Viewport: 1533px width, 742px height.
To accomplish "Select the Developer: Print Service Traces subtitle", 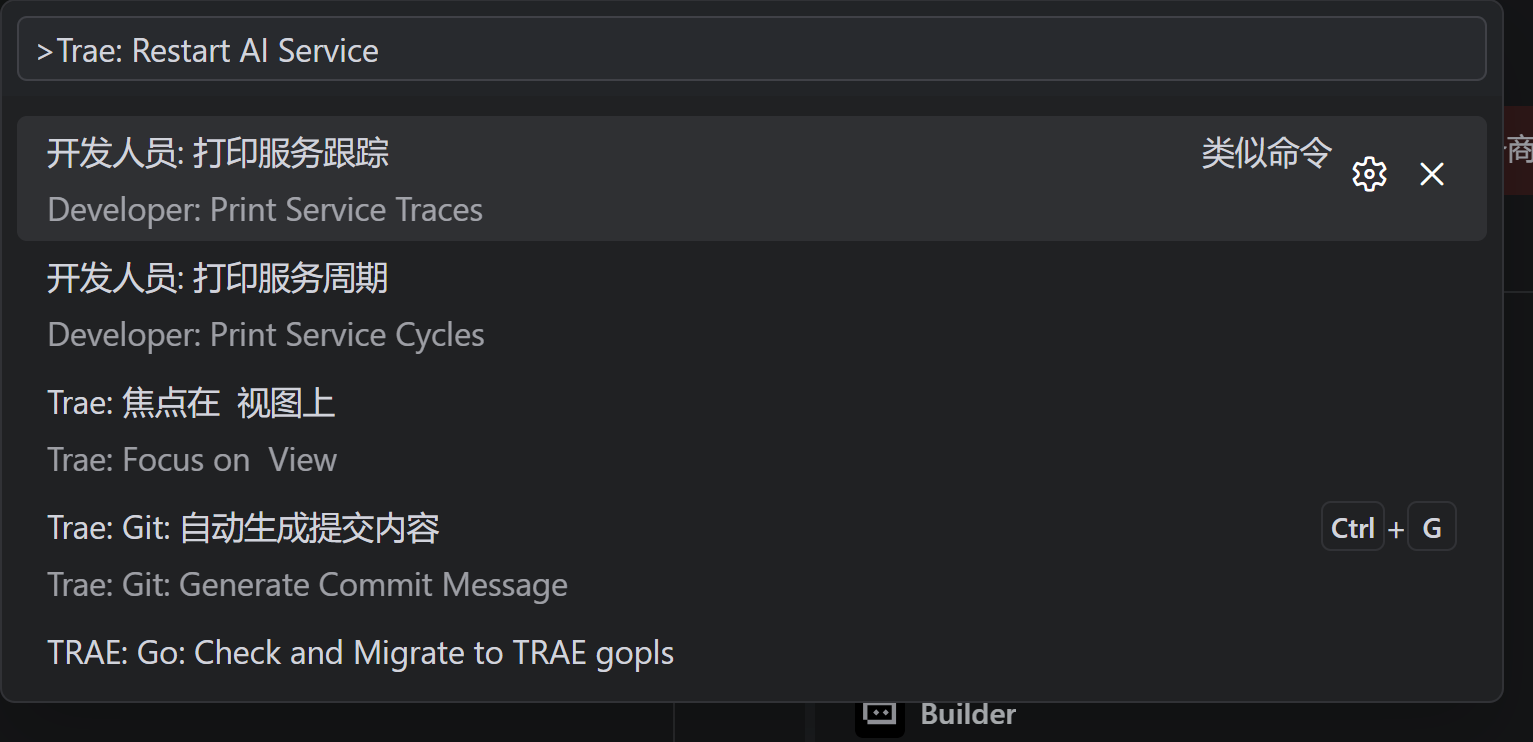I will 265,210.
